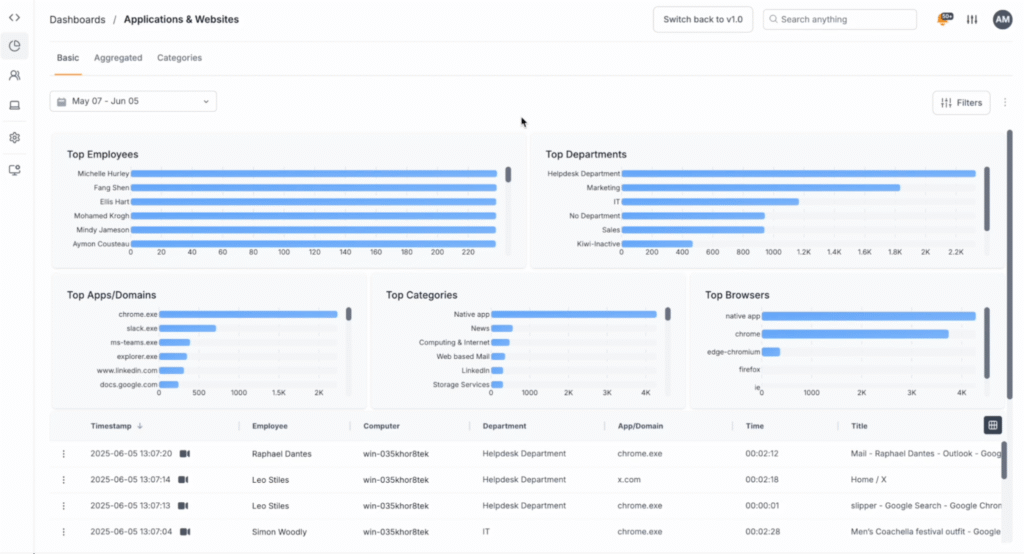Open row actions menu for Simon Woodly

(64, 532)
